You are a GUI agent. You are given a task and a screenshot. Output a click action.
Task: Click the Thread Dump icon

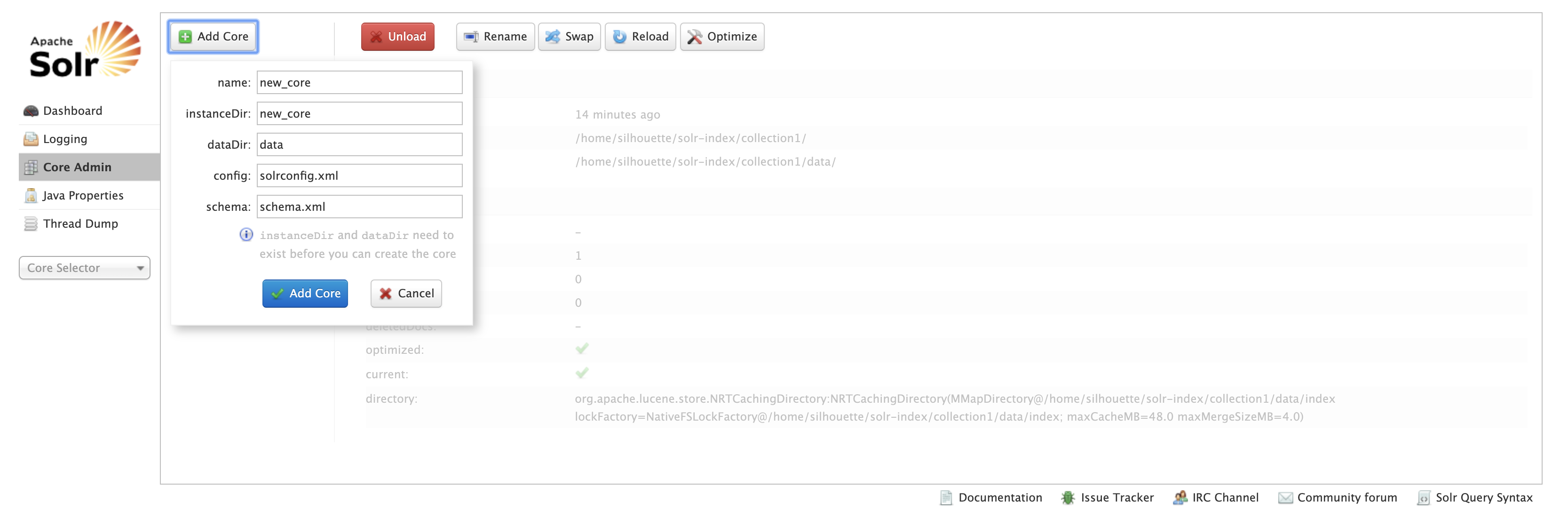(x=31, y=224)
